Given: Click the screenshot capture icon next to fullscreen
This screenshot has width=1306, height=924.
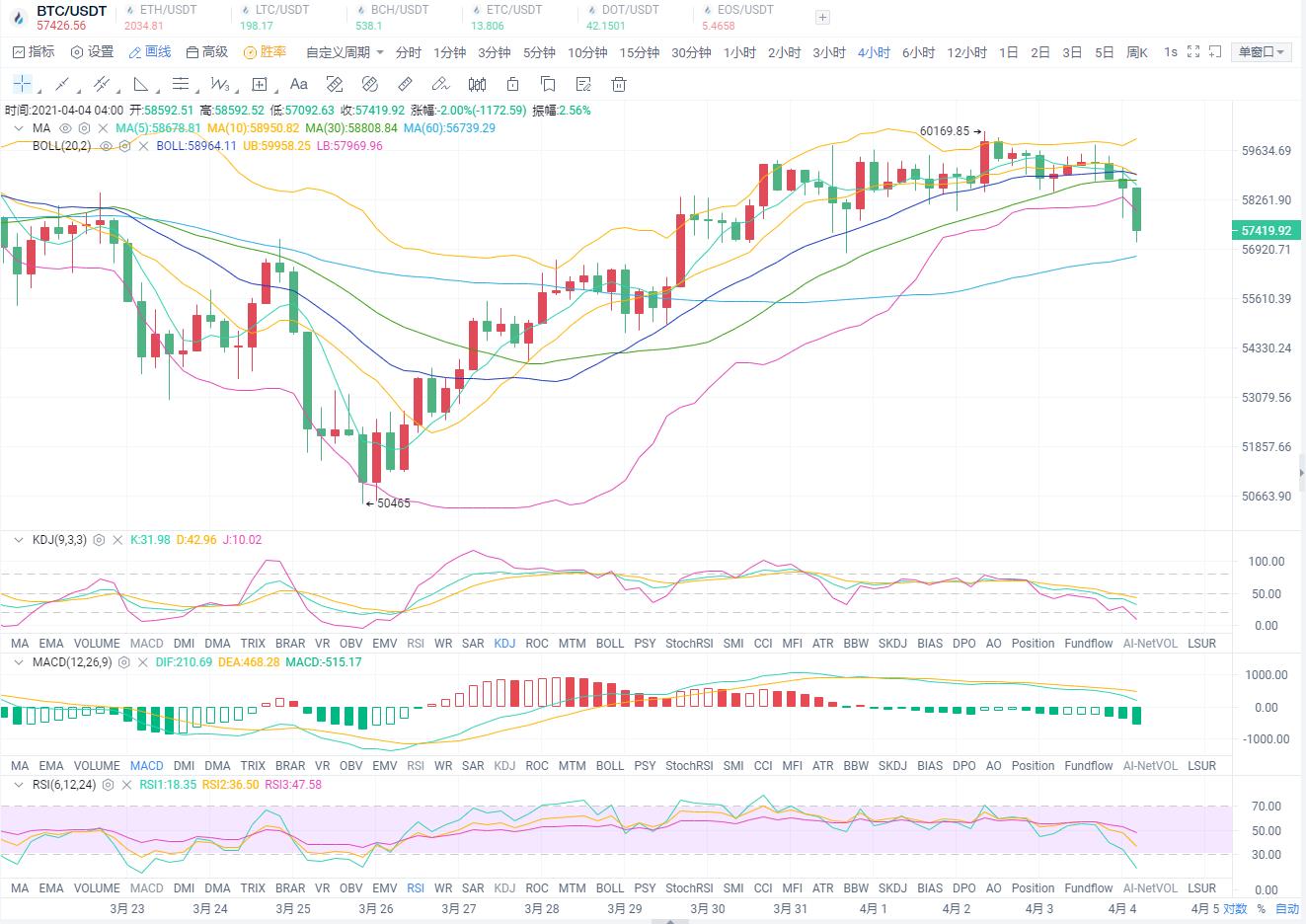Looking at the screenshot, I should tap(1215, 51).
